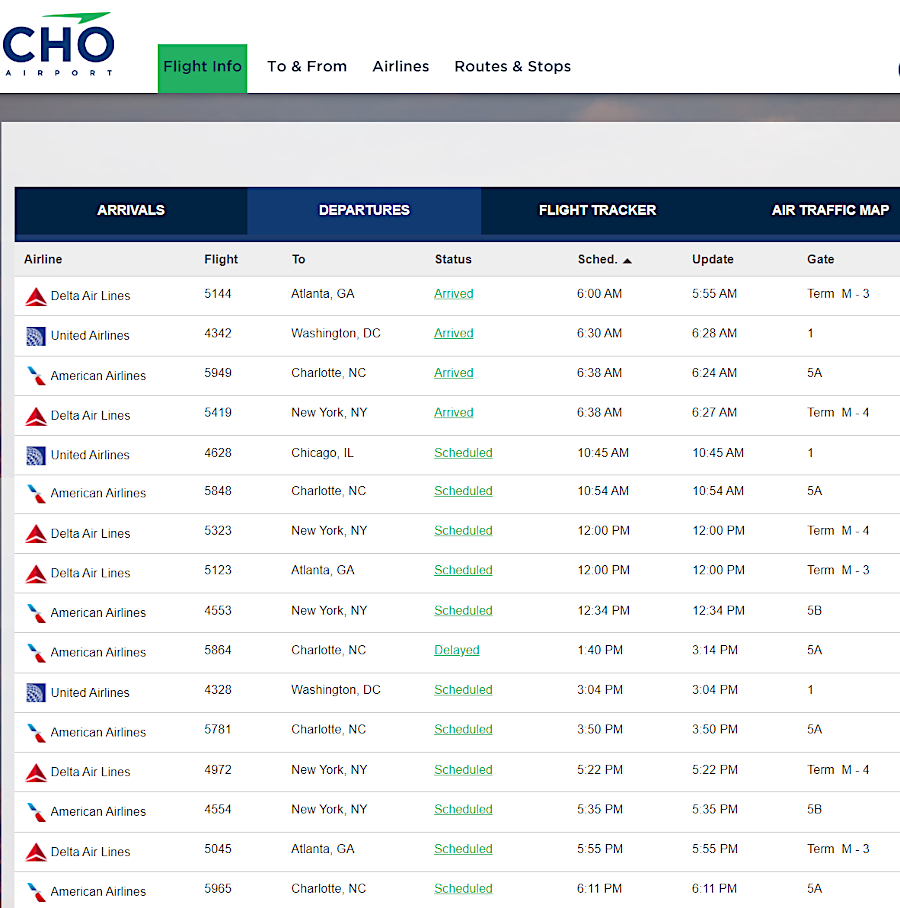Screen dimensions: 900x908
Task: Open the FLIGHT TRACKER tab
Action: coord(598,210)
